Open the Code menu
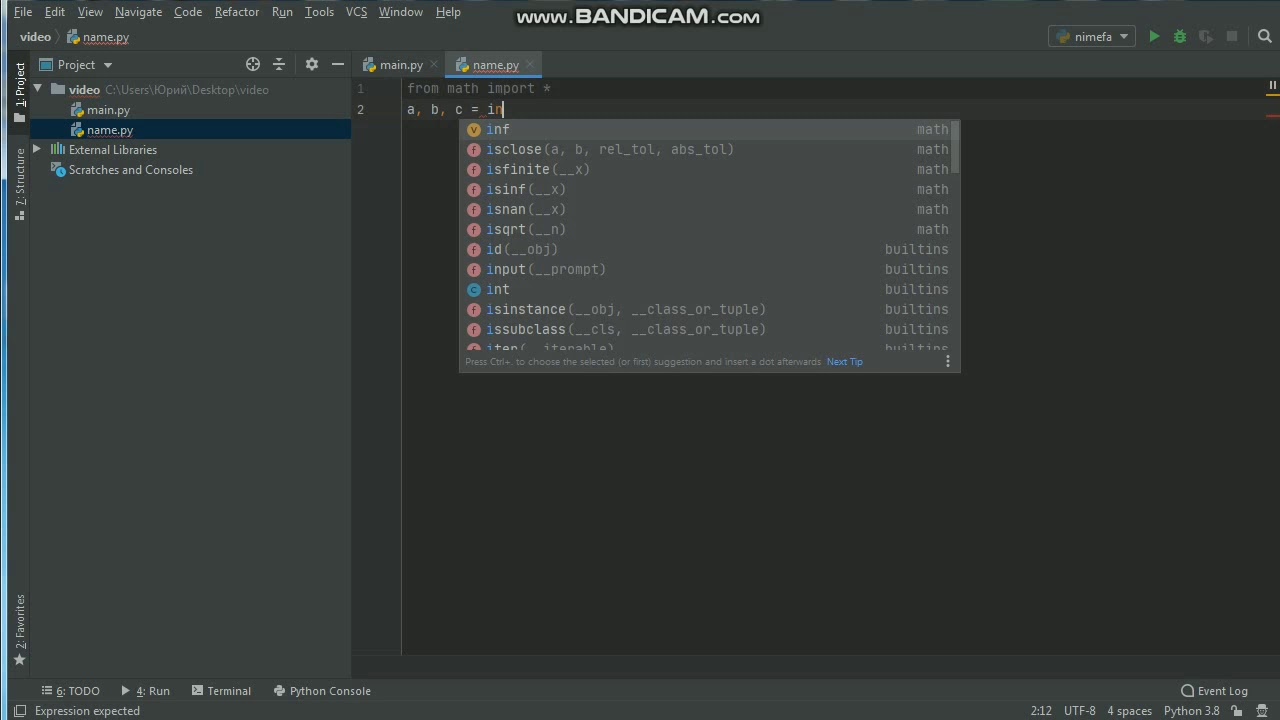 [x=188, y=12]
